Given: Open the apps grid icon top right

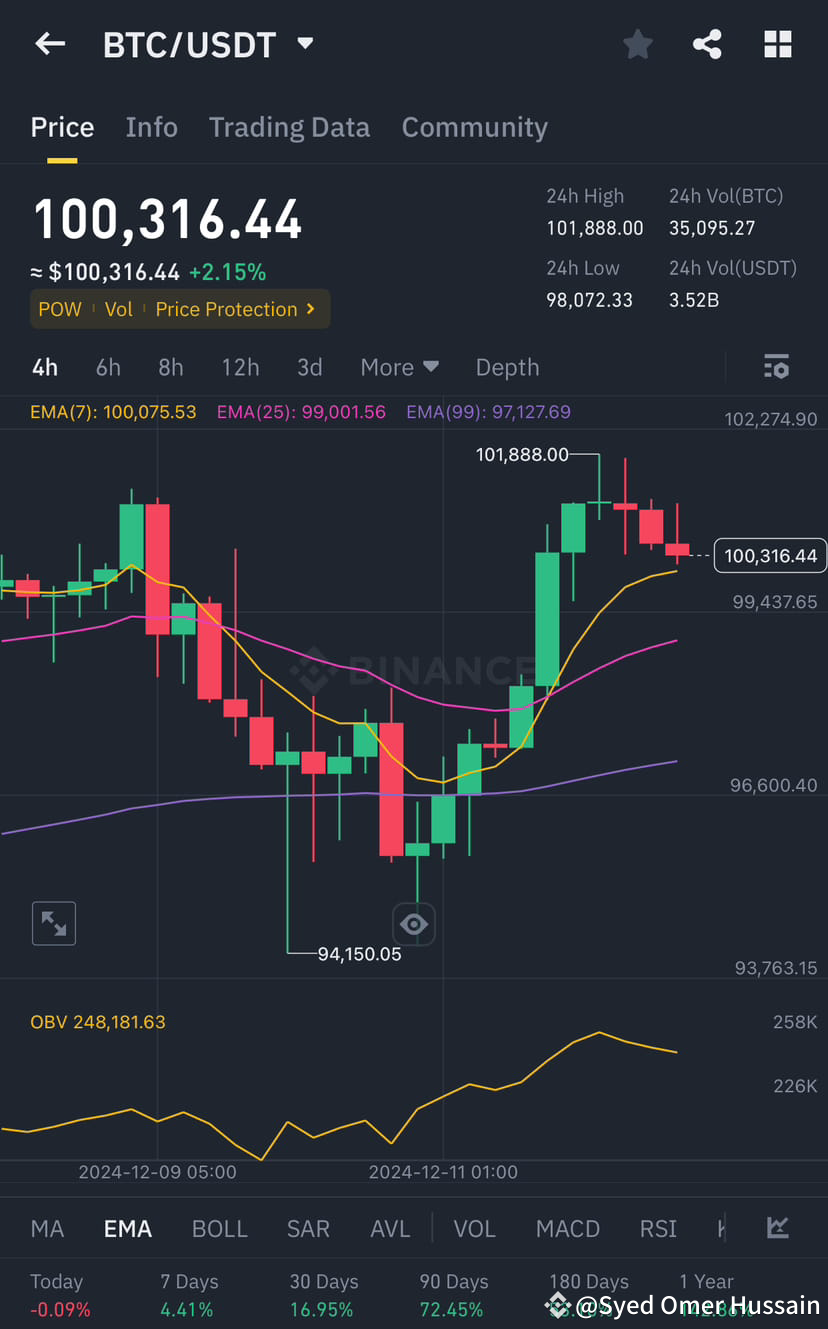Looking at the screenshot, I should pyautogui.click(x=778, y=43).
